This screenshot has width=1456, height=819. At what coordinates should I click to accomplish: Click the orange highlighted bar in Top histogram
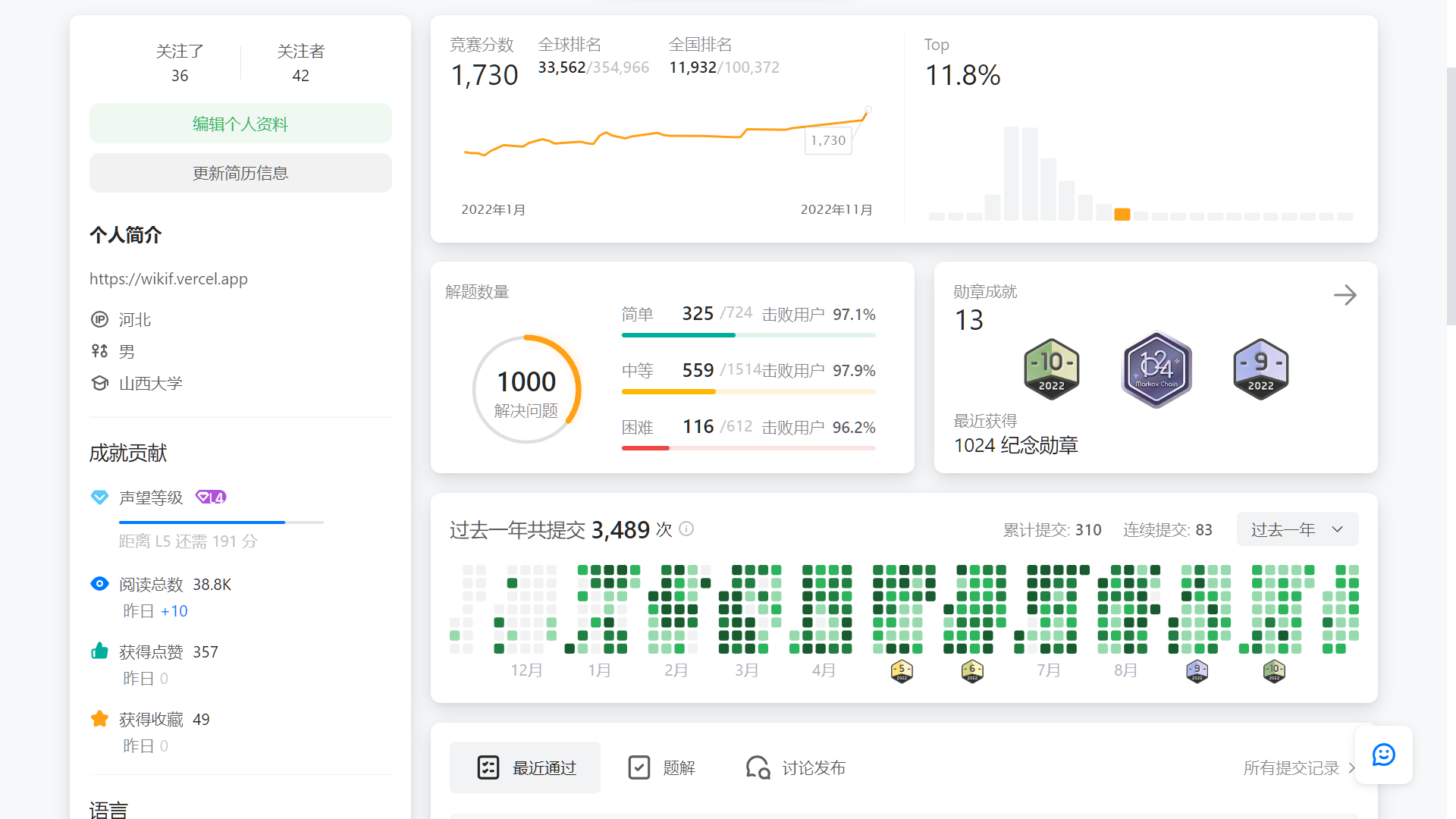tap(1122, 215)
